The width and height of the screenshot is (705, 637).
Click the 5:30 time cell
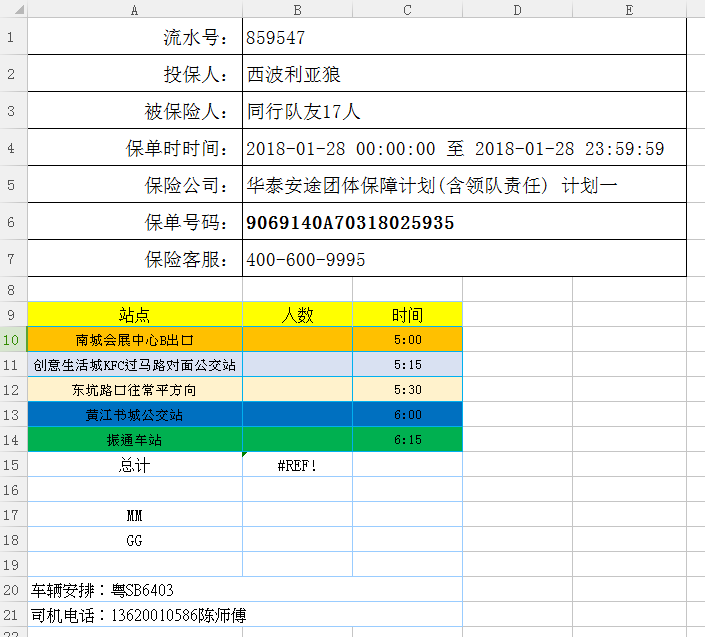[407, 389]
